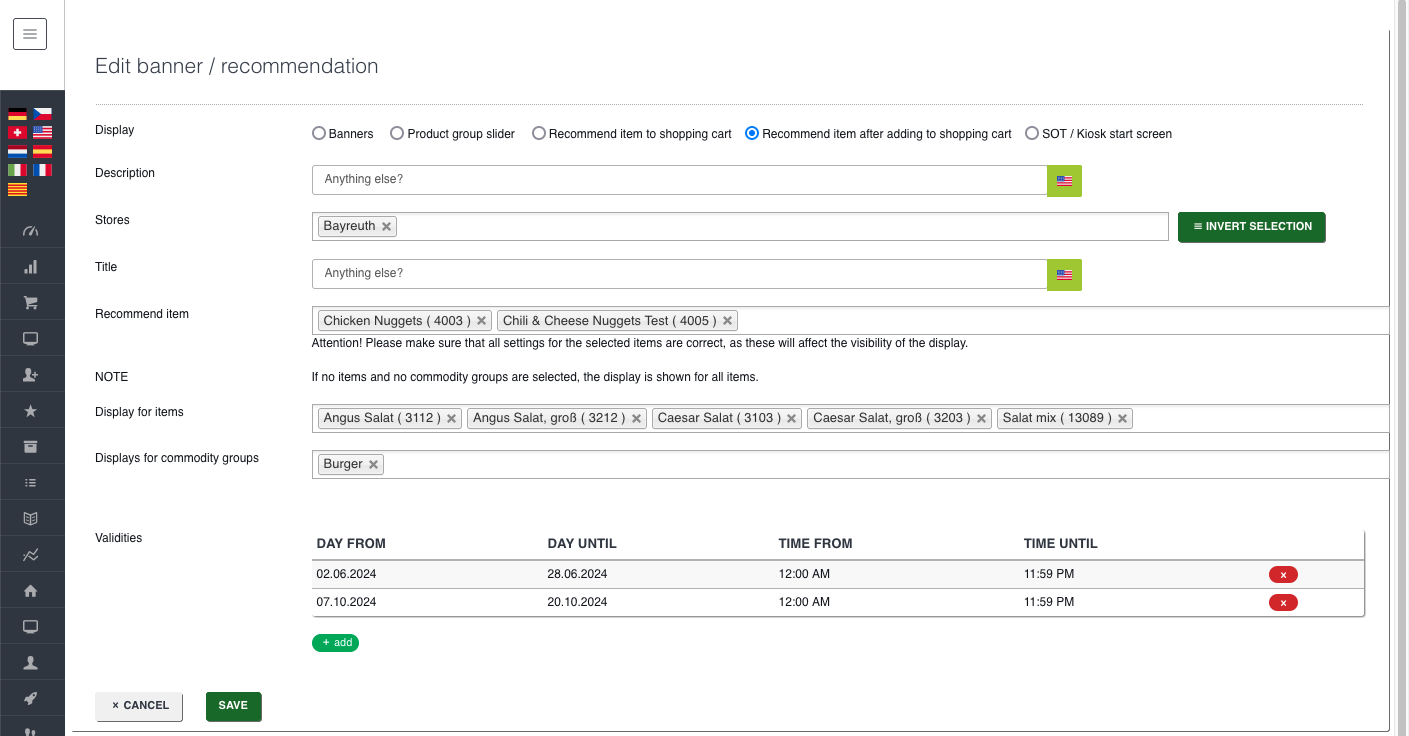Focus the Title text input
1409x736 pixels.
tap(679, 274)
